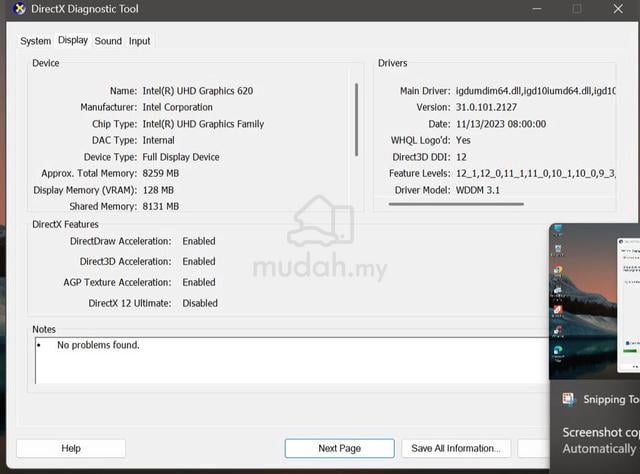
Task: Click the driver date 11/13/2023 08:00:00
Action: tap(501, 124)
